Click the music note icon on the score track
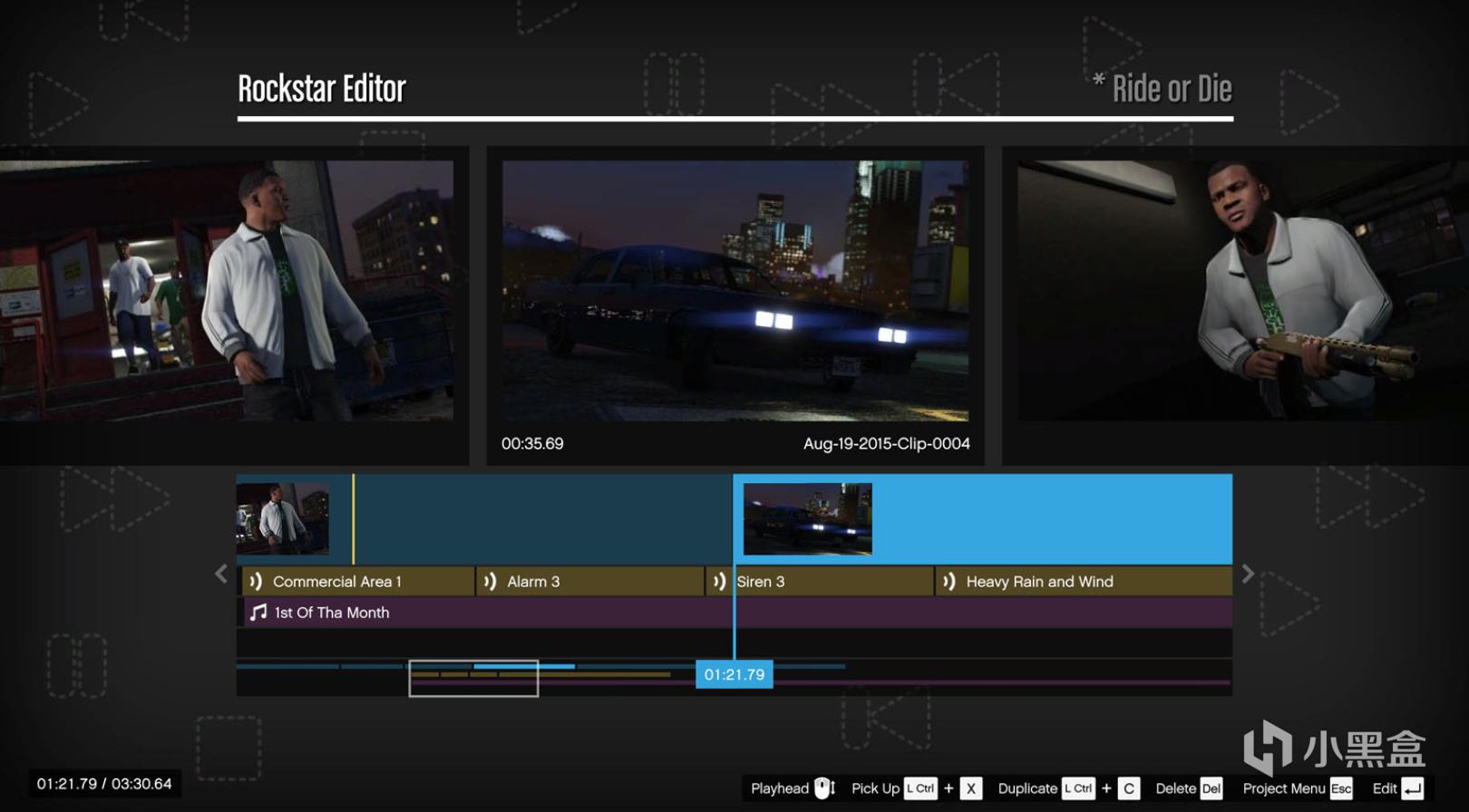1469x812 pixels. (258, 613)
